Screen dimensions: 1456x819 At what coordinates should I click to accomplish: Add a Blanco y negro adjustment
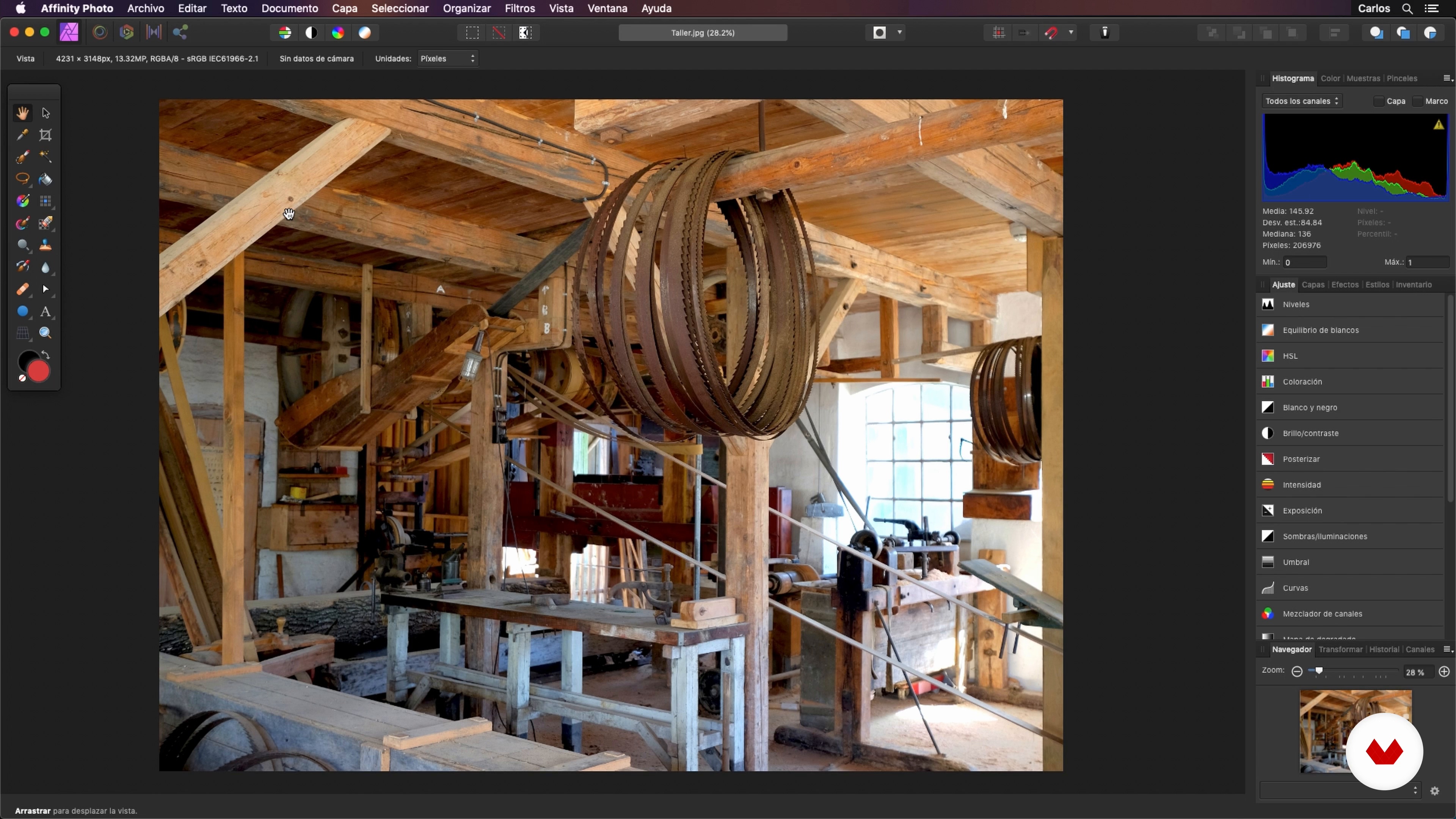click(x=1350, y=408)
